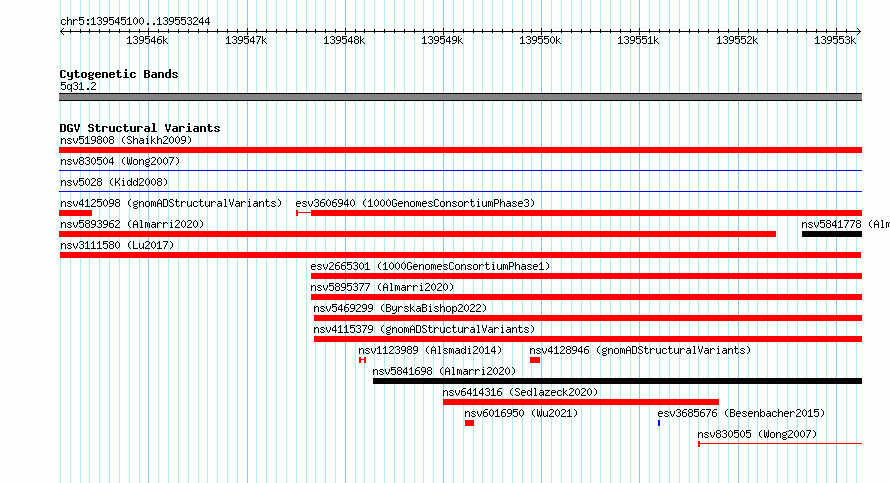This screenshot has width=890, height=483.
Task: Open nsv5893962 (Almarri2020) label
Action: click(132, 224)
